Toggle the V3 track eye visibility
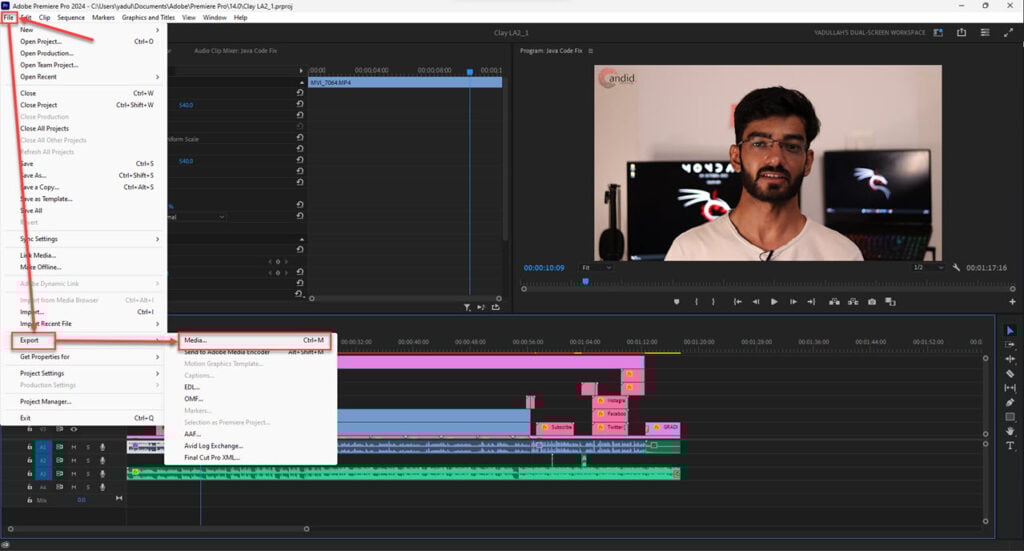Screen dimensions: 1024x551 point(74,430)
